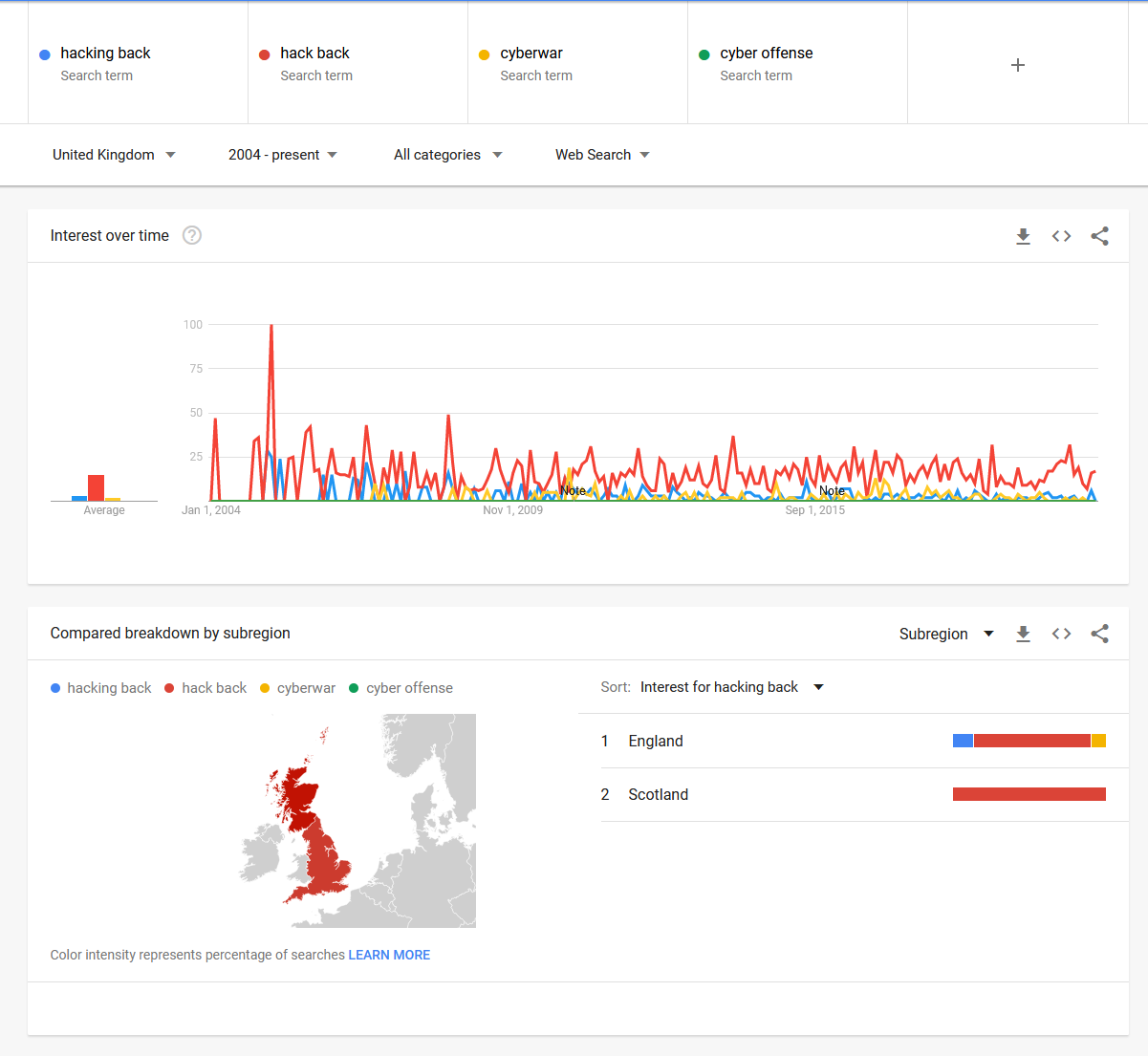Add a new comparison term with plus
Viewport: 1148px width, 1056px height.
(1018, 65)
